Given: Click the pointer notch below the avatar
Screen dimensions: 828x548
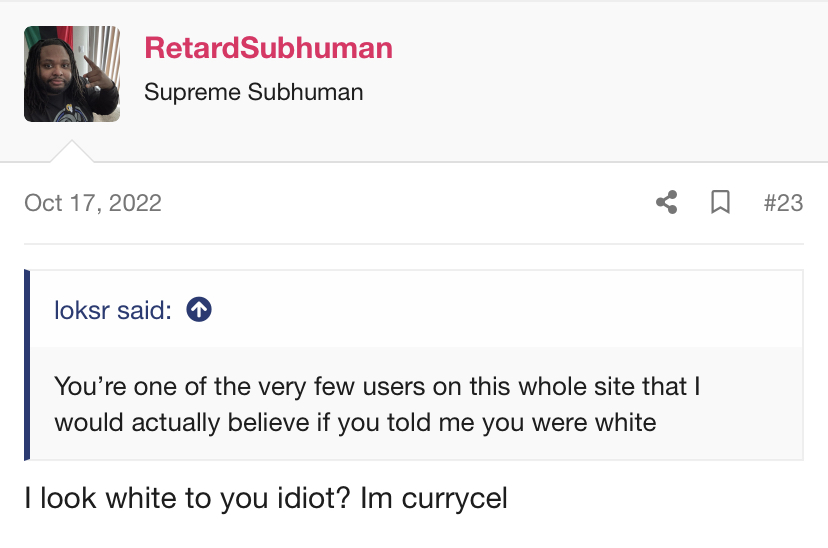Looking at the screenshot, I should tap(72, 152).
